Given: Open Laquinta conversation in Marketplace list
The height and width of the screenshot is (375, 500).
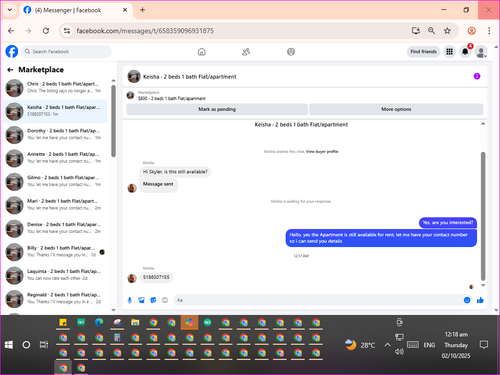Looking at the screenshot, I should click(55, 275).
